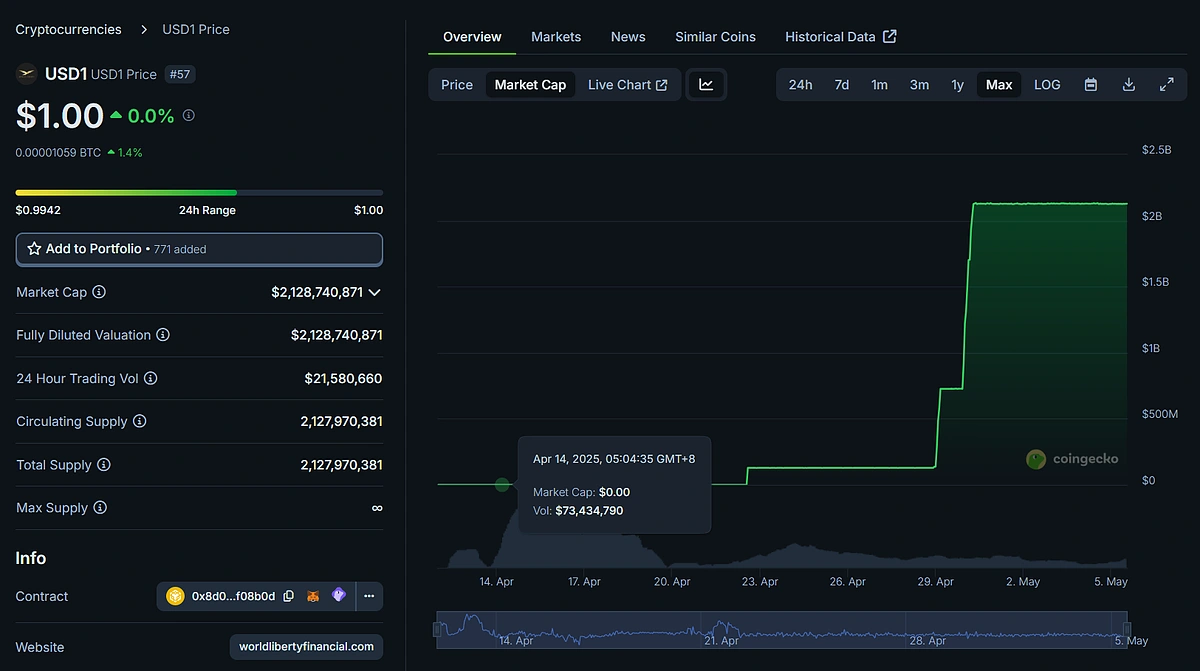Click the star icon in Add to Portfolio
The width and height of the screenshot is (1200, 671).
(x=34, y=248)
